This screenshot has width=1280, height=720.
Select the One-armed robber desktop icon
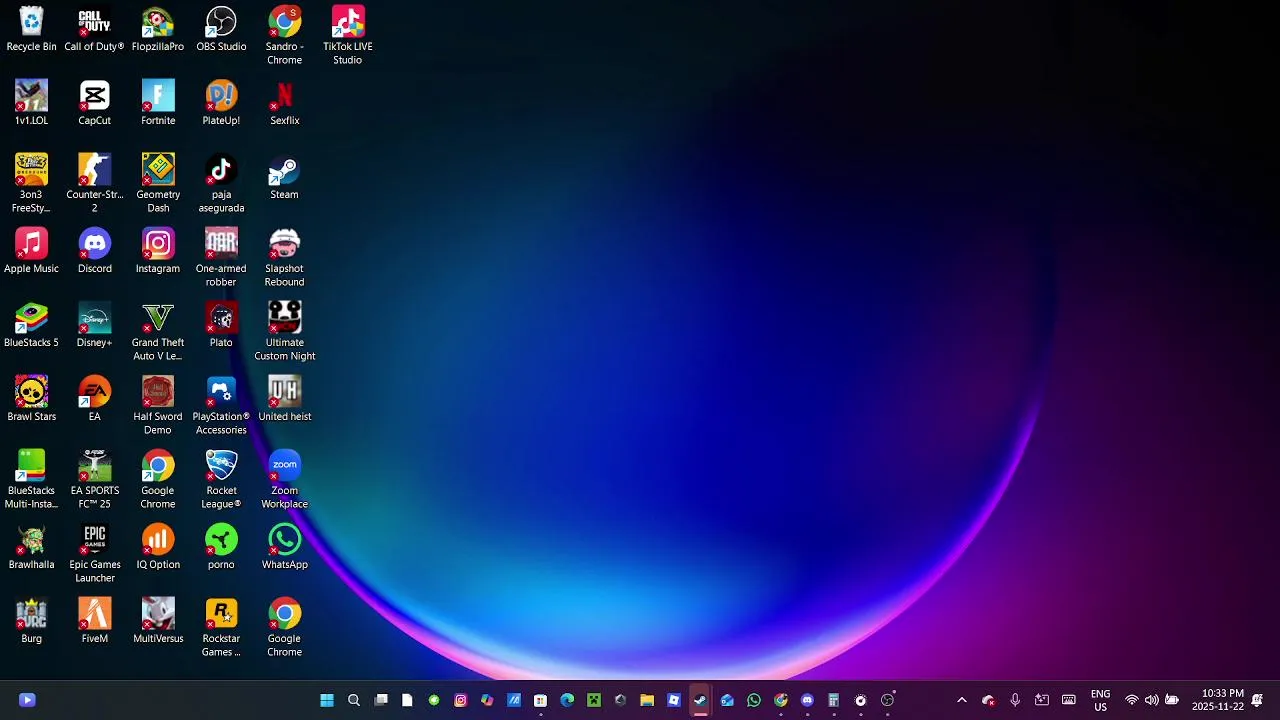tap(221, 258)
